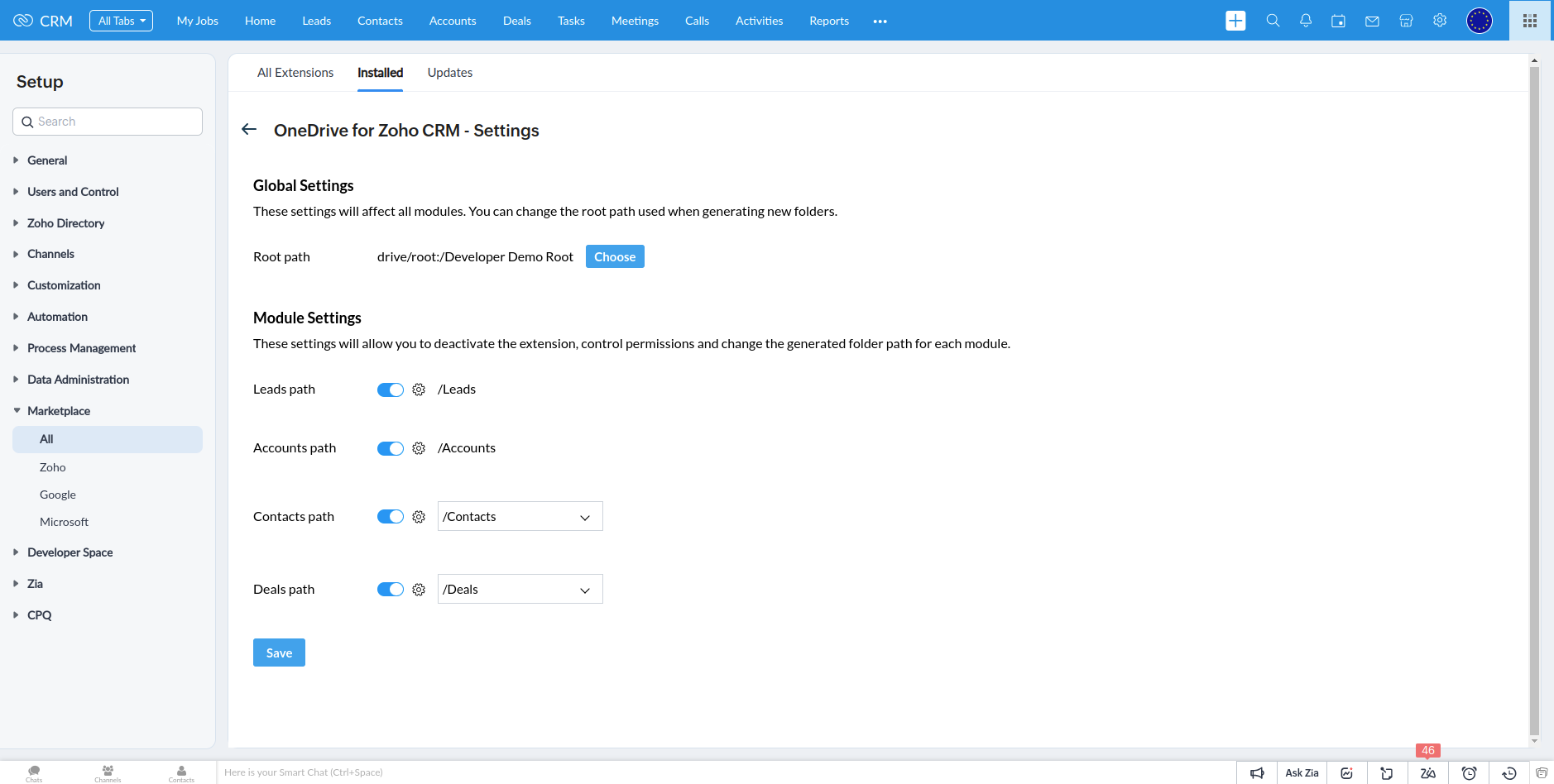Expand the General setup section
Screen dimensions: 1554x784
pos(47,160)
